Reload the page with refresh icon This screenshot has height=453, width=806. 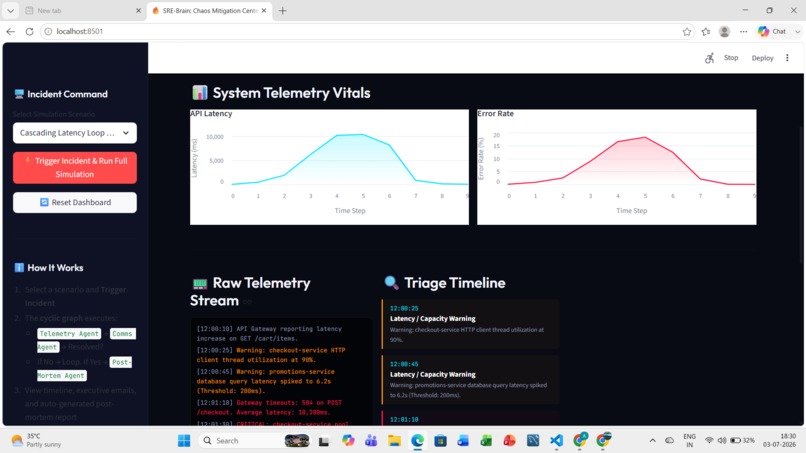(x=29, y=31)
